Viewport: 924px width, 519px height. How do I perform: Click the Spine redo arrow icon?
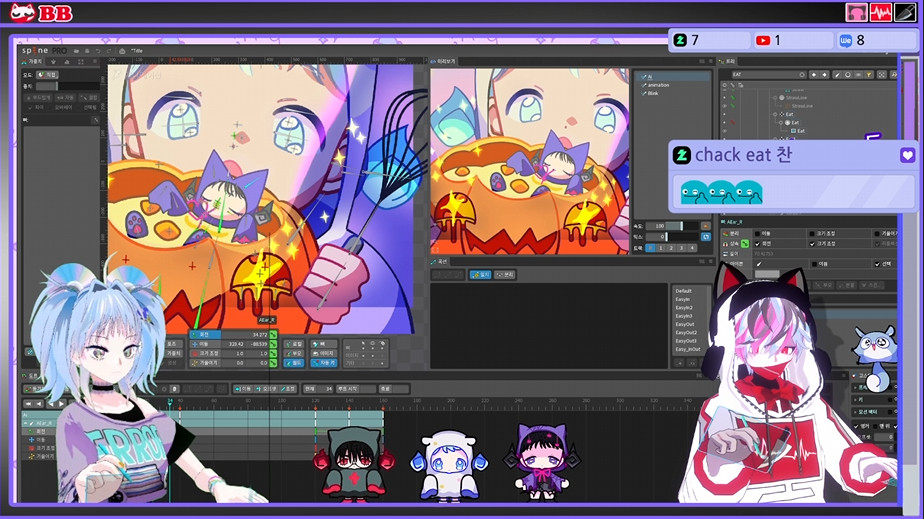(x=108, y=51)
